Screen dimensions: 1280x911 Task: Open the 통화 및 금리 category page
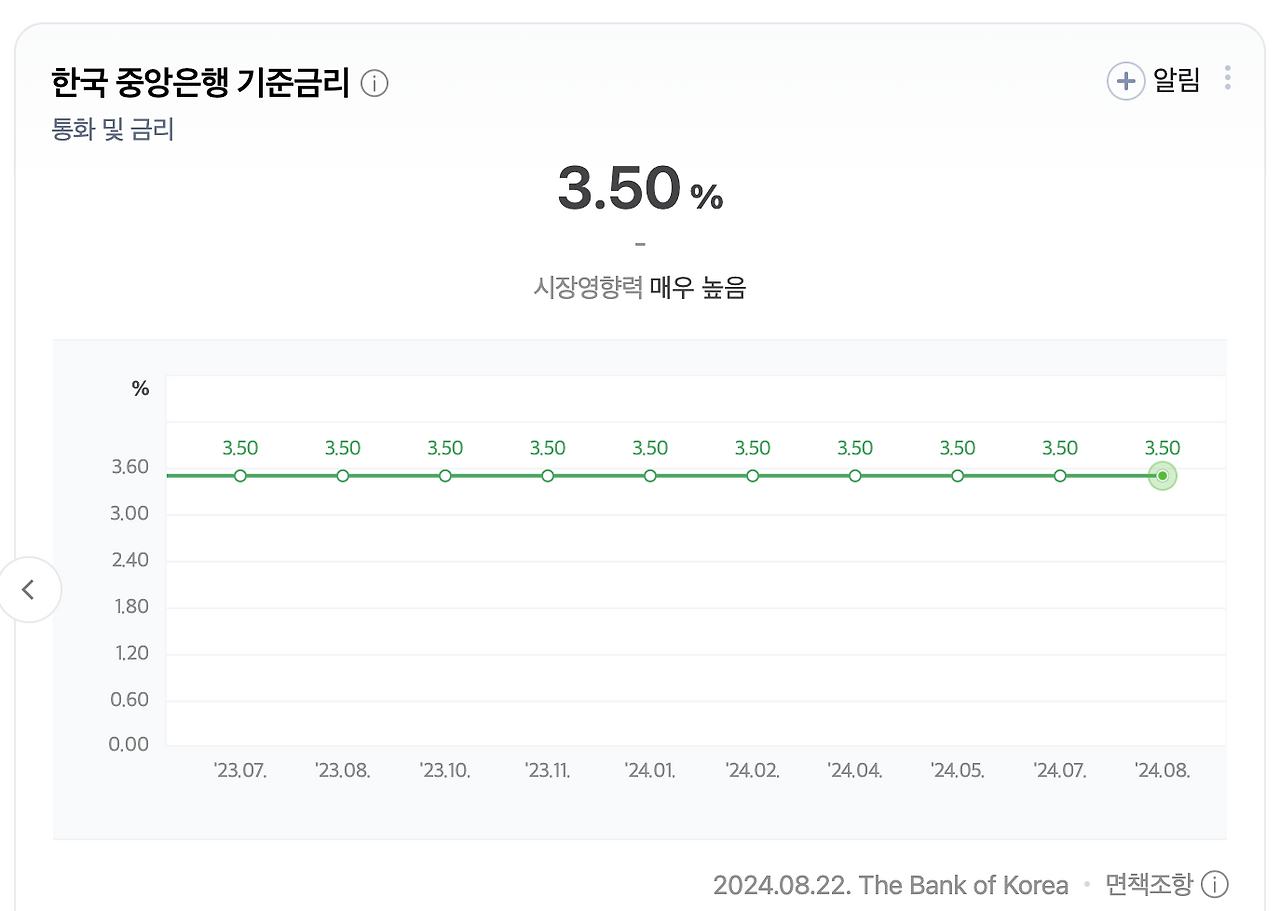coord(113,129)
